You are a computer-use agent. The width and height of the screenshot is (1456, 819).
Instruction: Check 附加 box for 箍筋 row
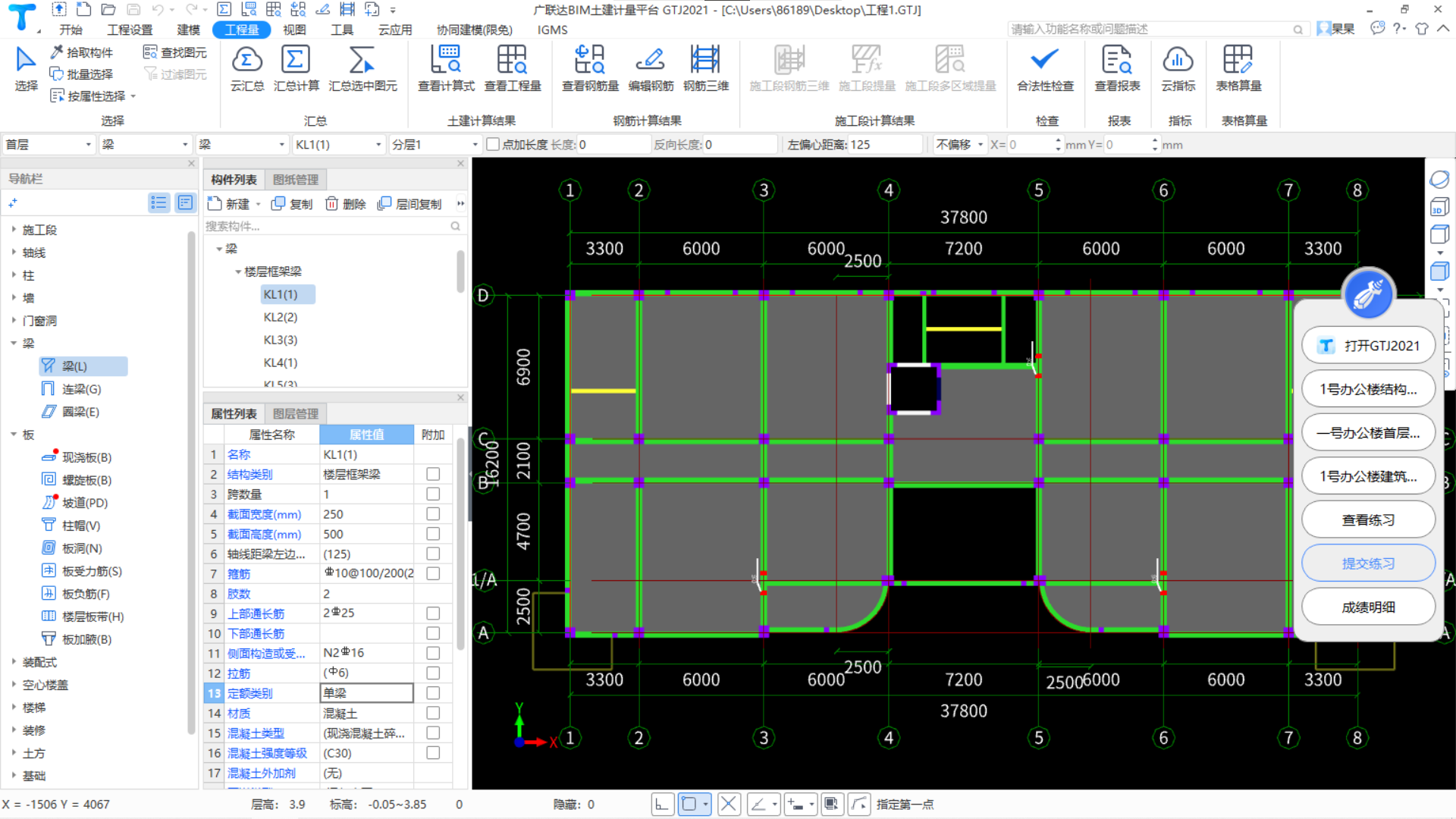pyautogui.click(x=433, y=573)
